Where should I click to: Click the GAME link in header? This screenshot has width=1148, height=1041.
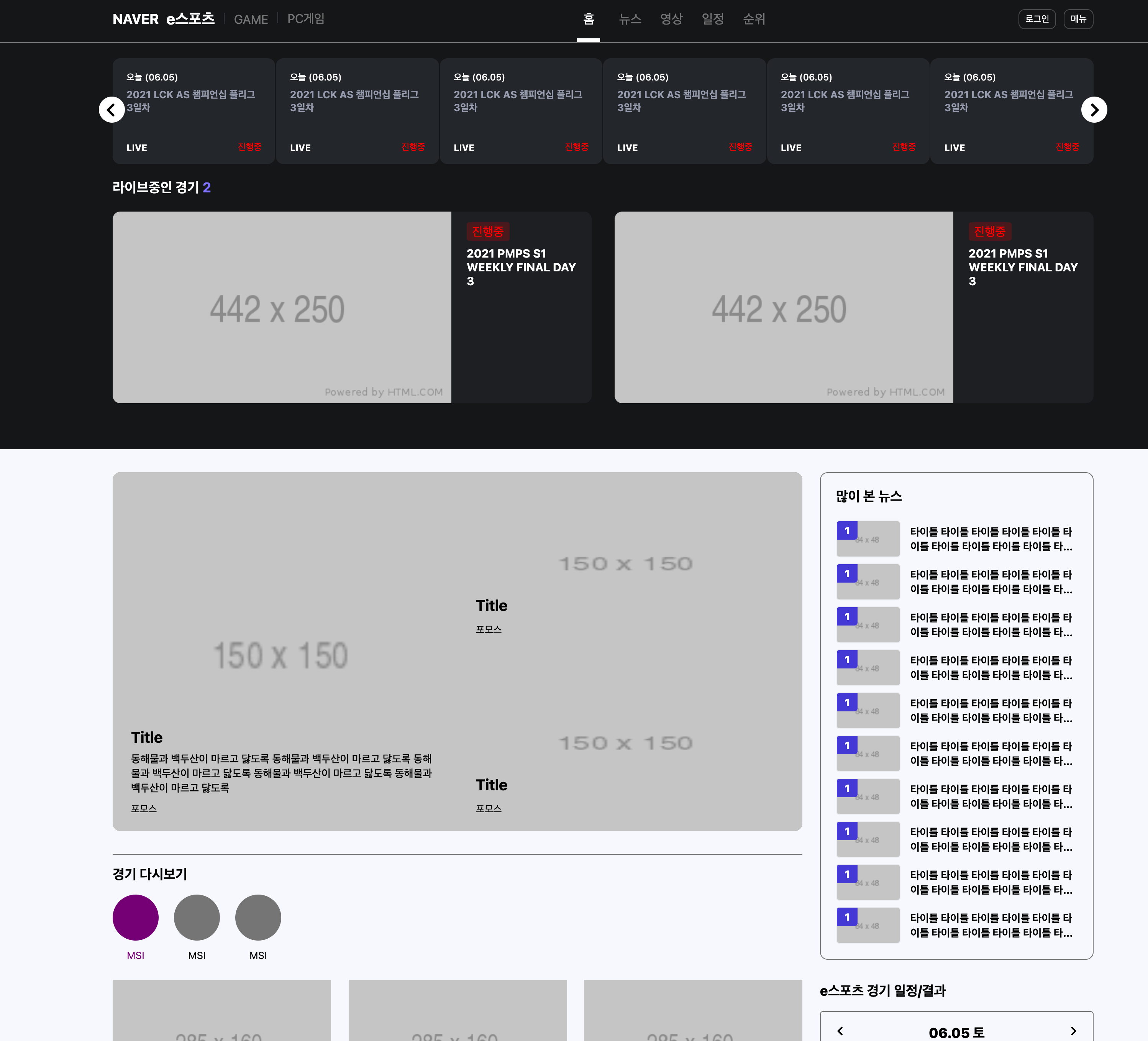[251, 20]
